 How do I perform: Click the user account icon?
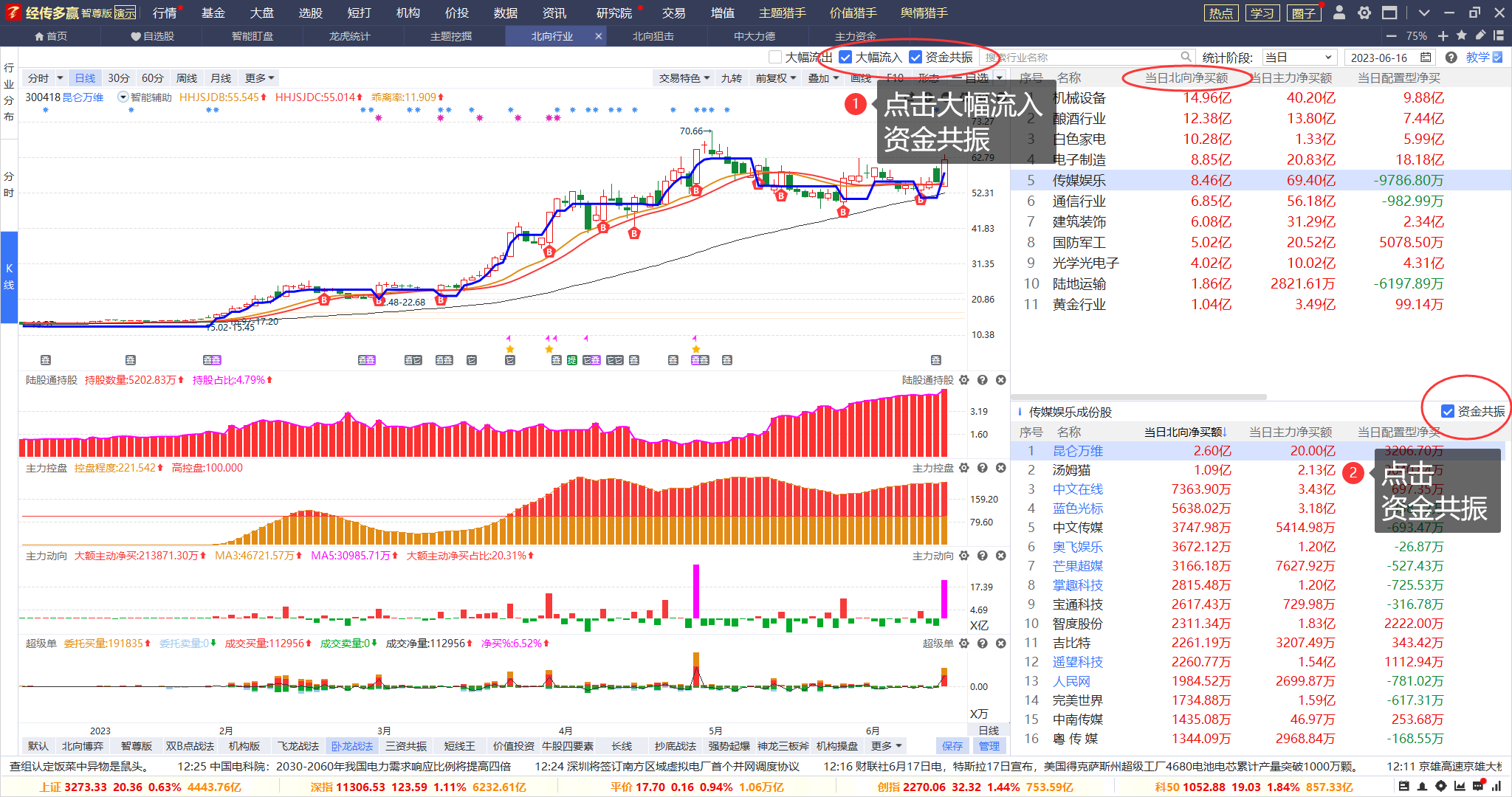click(x=1339, y=13)
